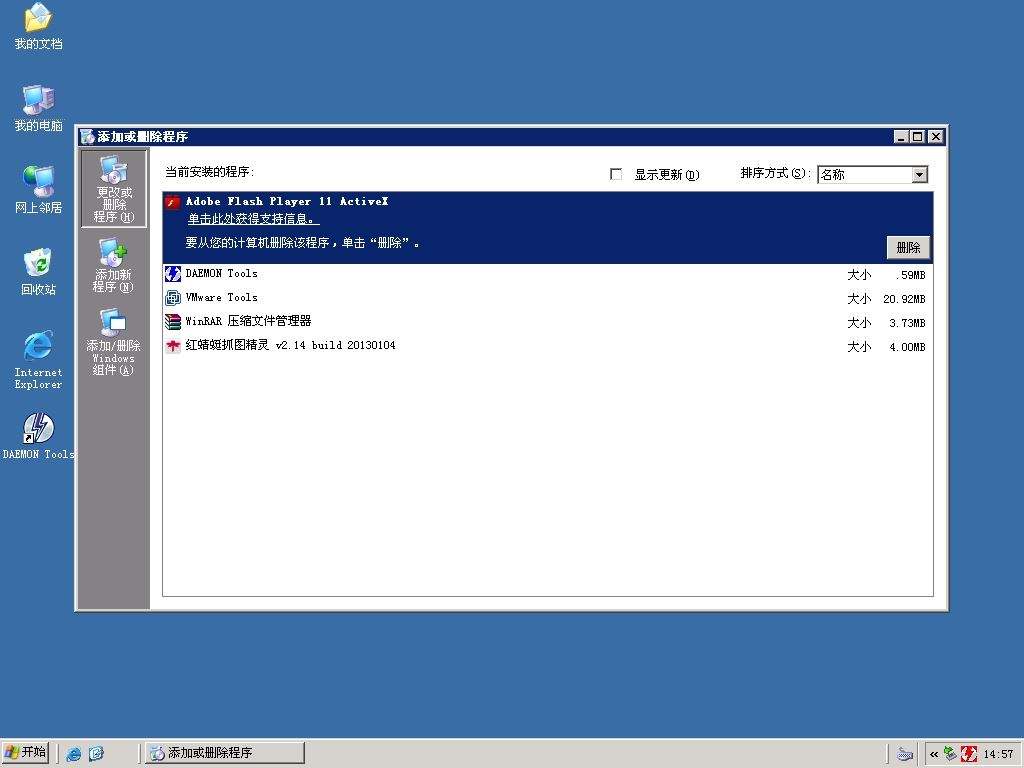
Task: Open the 添加新程序 sidebar panel
Action: click(113, 265)
